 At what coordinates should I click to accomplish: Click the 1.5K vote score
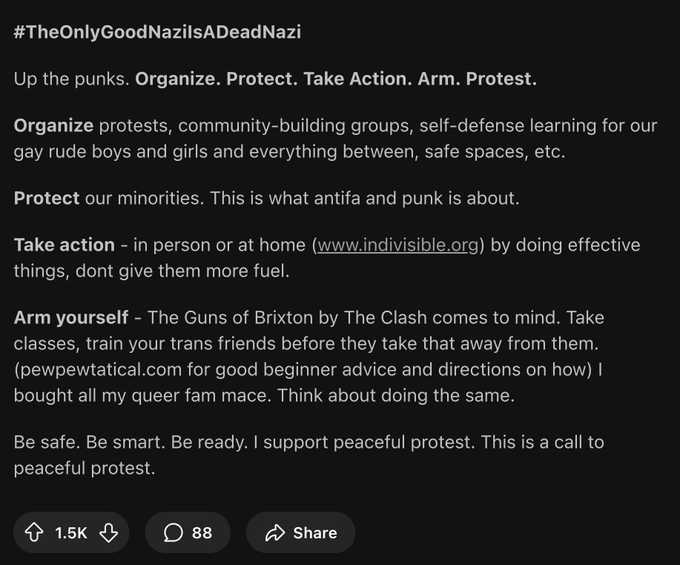pyautogui.click(x=71, y=533)
